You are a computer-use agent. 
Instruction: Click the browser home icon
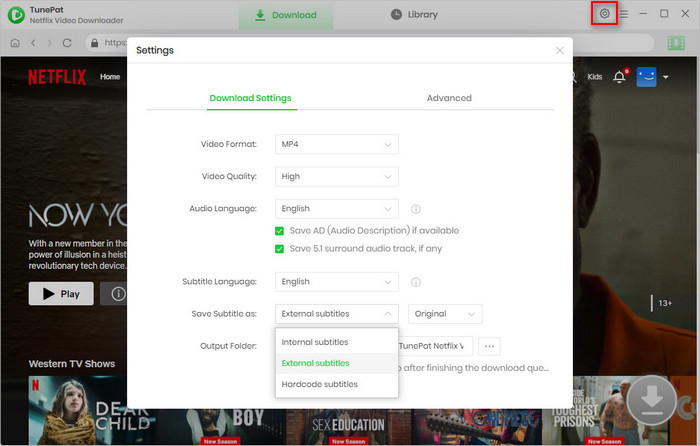pos(16,43)
